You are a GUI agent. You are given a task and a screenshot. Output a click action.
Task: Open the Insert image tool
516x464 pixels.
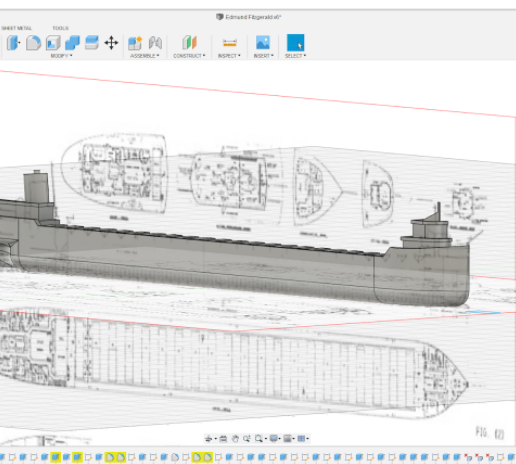pyautogui.click(x=263, y=43)
